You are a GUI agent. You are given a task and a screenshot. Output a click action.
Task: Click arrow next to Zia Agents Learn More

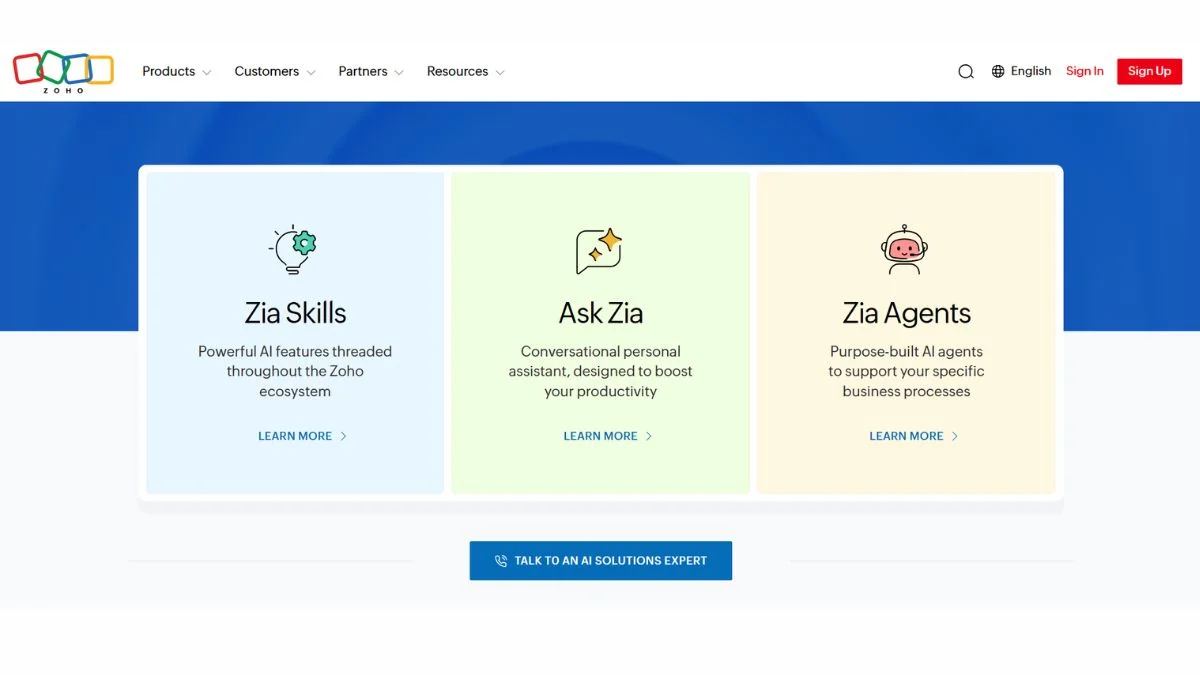pos(955,436)
